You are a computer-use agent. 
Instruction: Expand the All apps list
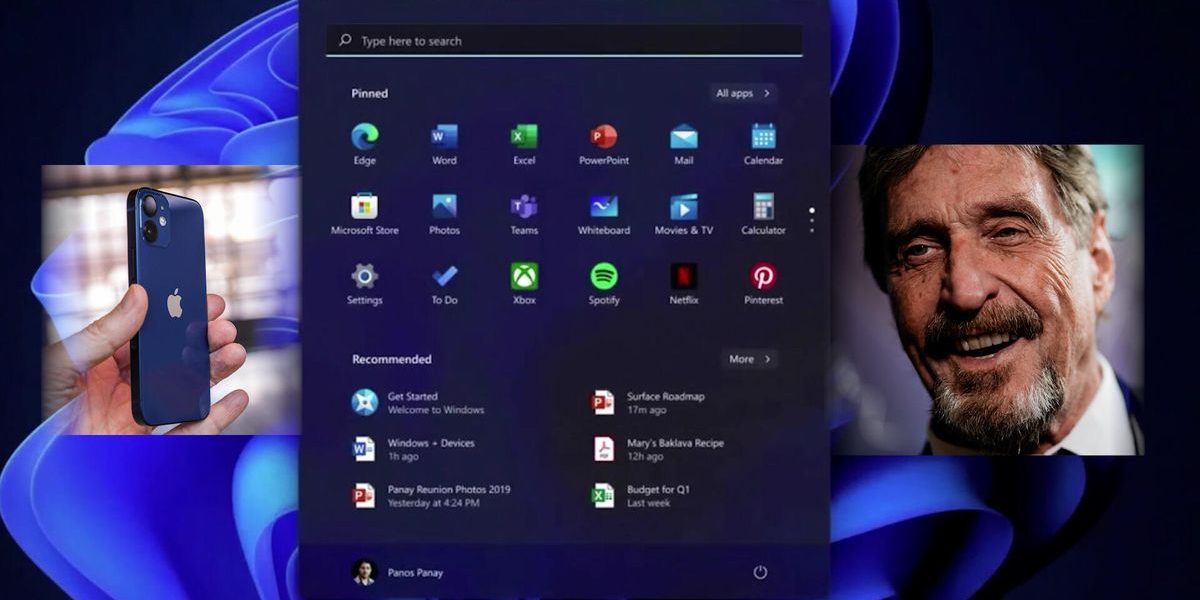pos(743,93)
